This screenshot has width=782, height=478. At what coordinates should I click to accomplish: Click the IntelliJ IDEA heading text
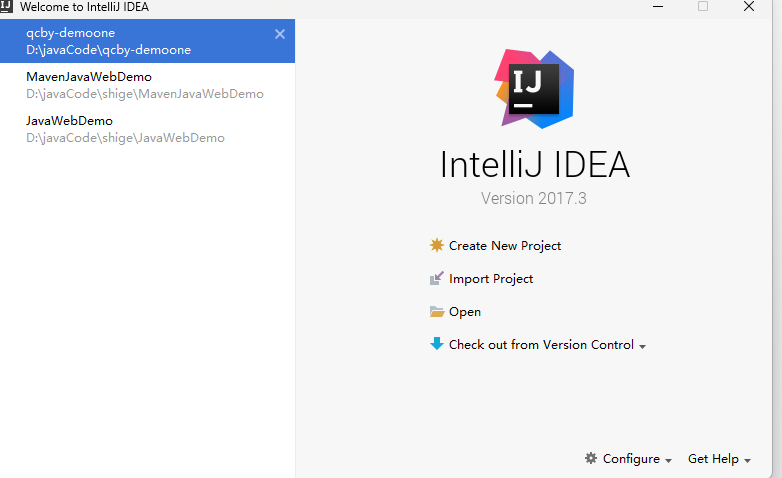coord(535,164)
